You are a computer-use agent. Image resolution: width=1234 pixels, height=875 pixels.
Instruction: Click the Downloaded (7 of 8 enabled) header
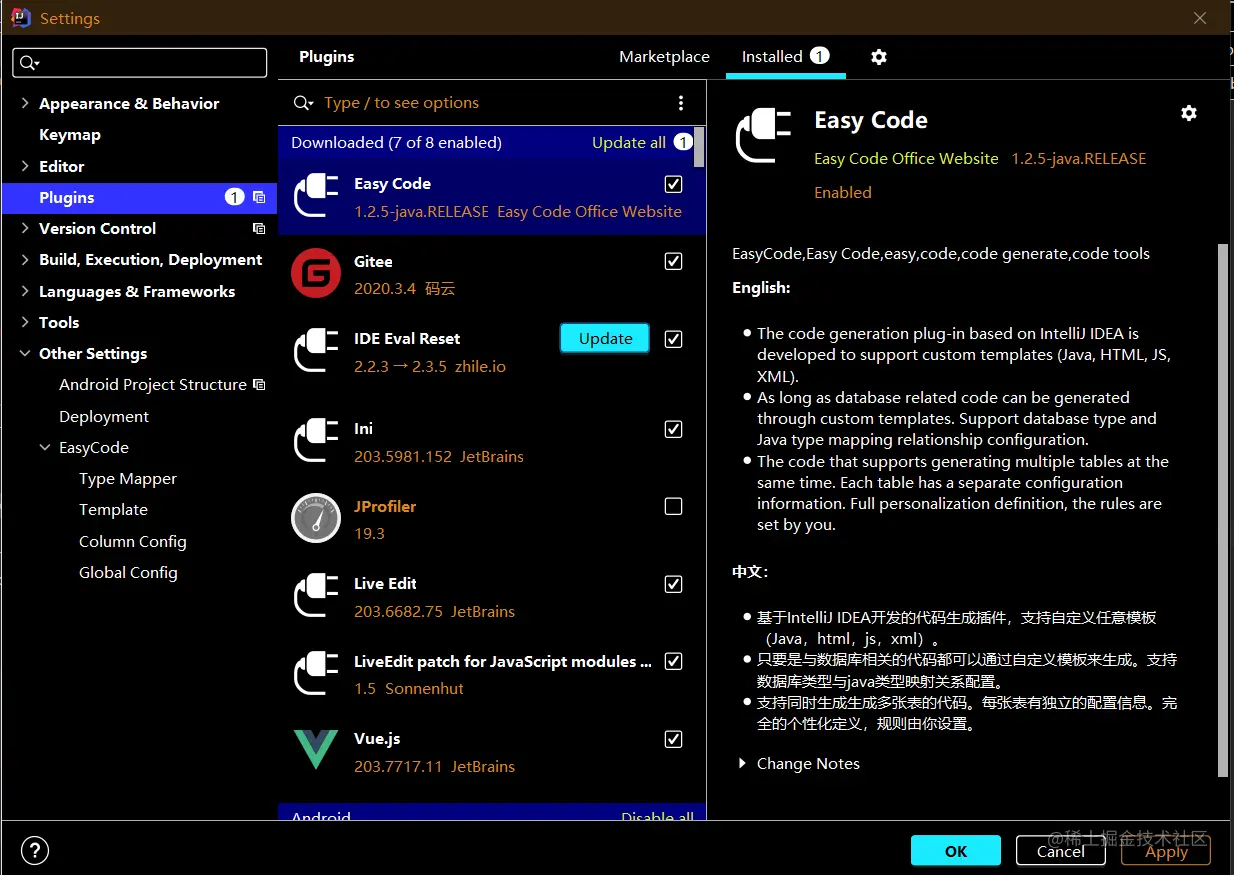396,143
